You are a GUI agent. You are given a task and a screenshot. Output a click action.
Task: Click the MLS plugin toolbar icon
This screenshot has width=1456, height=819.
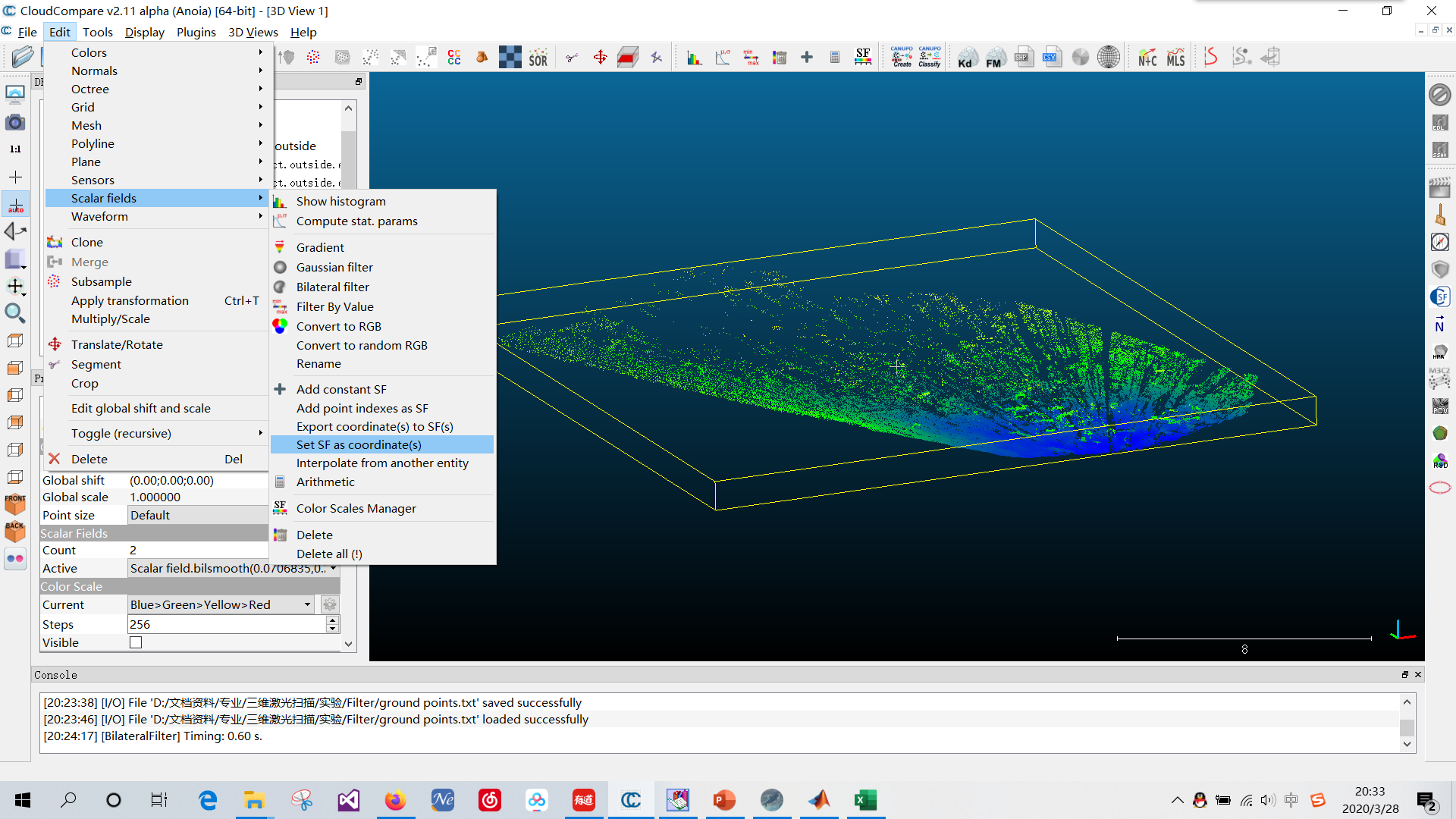[1175, 58]
